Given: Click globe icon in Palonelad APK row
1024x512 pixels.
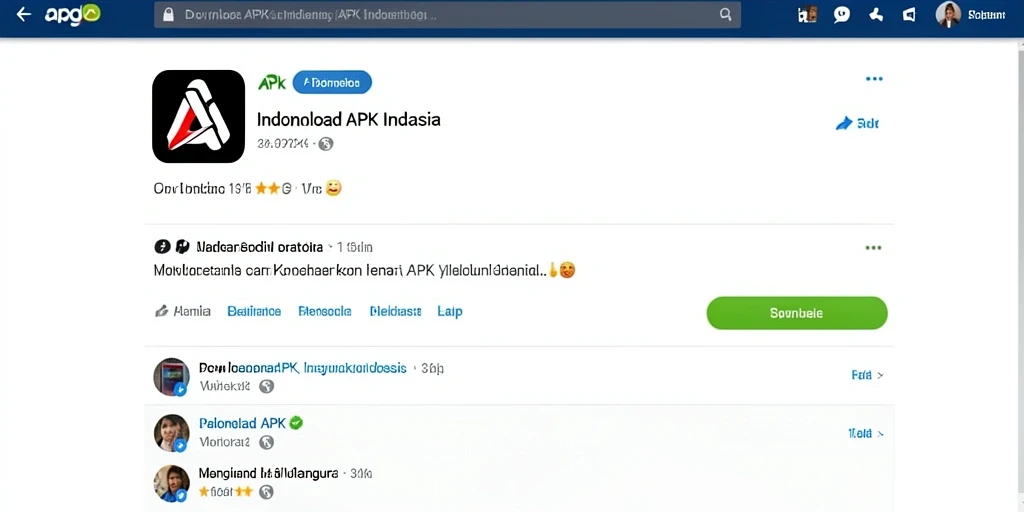Looking at the screenshot, I should 266,443.
